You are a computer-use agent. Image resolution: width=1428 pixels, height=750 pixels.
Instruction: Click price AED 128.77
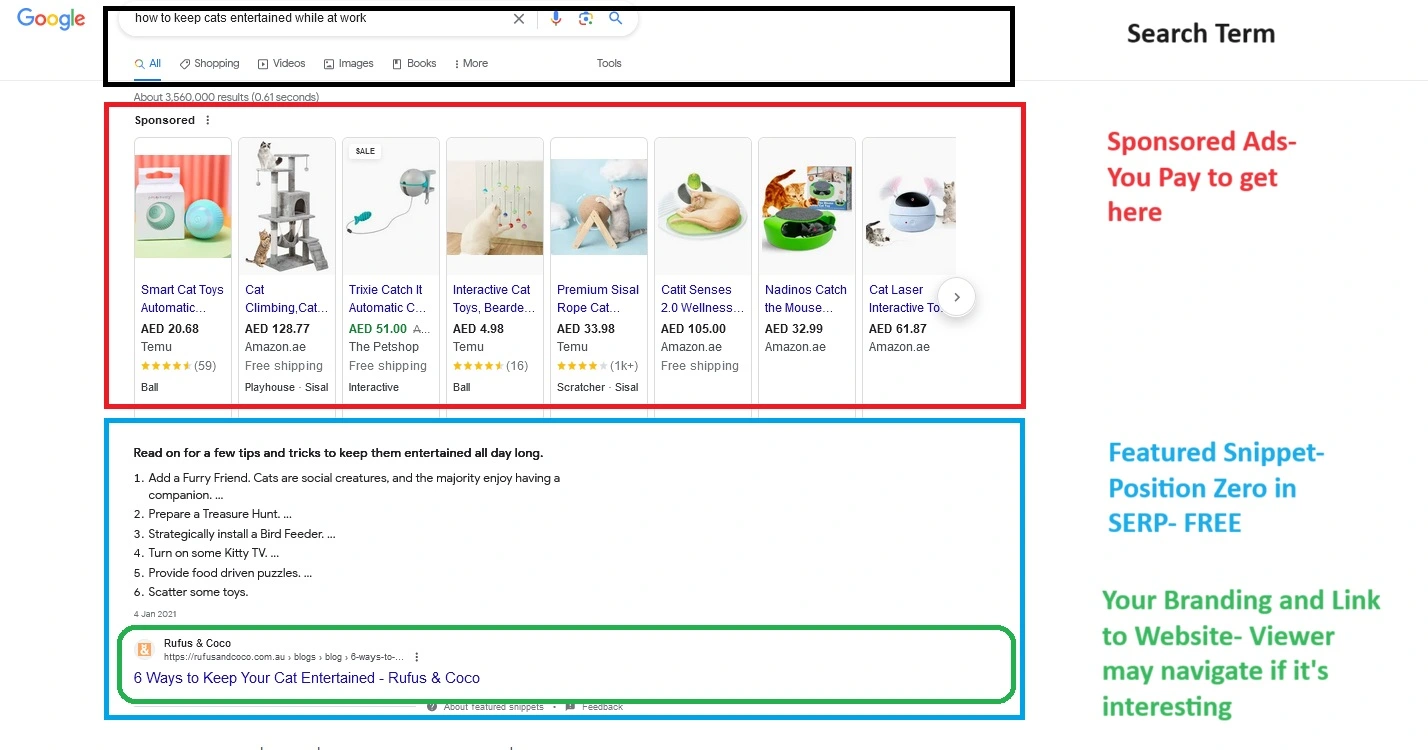tap(277, 328)
